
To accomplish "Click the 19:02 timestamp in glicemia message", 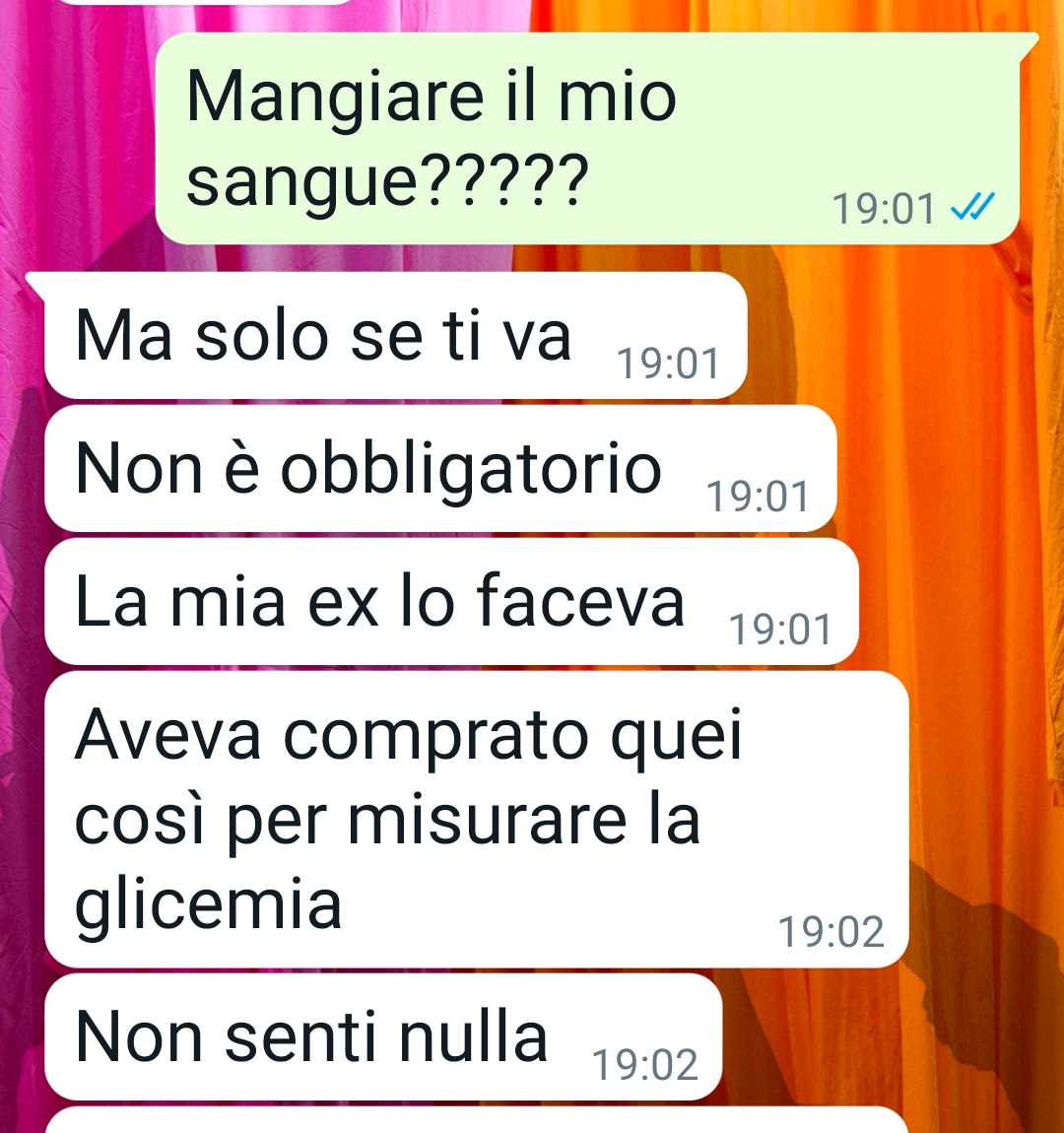I will click(831, 931).
